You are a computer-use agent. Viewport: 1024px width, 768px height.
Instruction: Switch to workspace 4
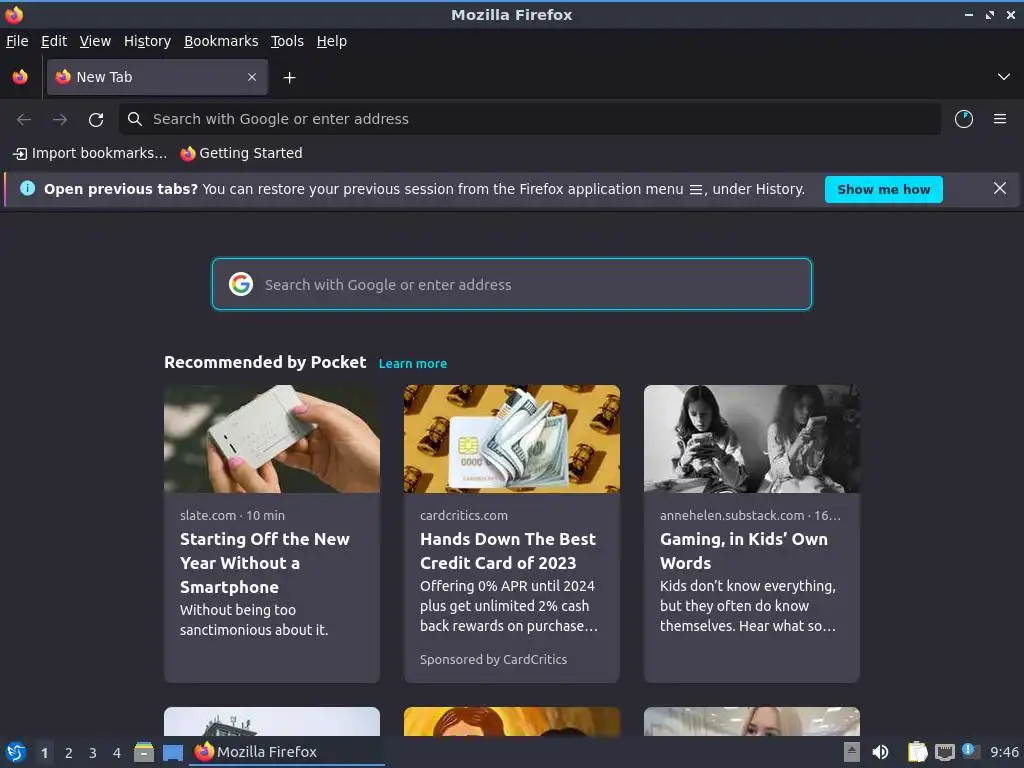(117, 753)
